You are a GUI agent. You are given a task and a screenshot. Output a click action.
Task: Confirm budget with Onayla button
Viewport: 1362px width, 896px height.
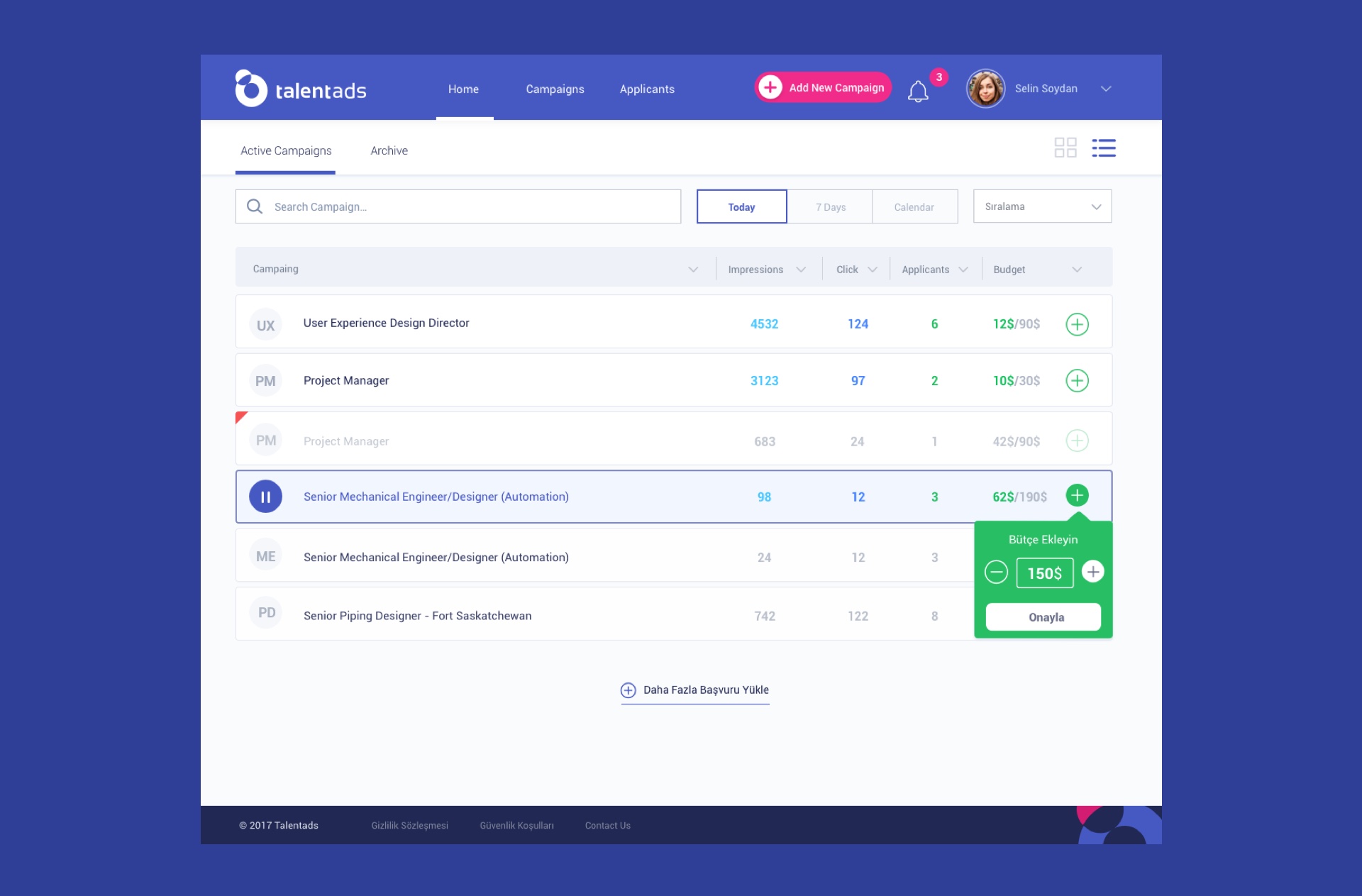[1043, 617]
